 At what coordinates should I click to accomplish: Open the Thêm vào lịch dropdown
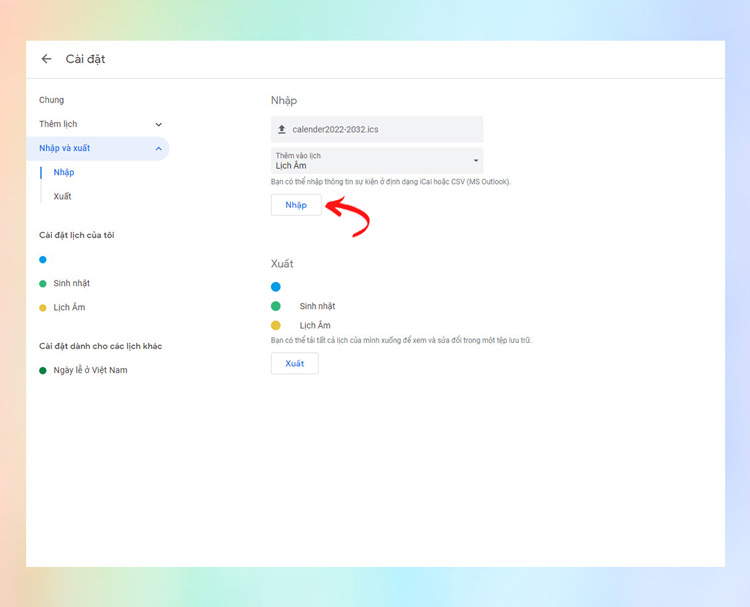pyautogui.click(x=377, y=161)
